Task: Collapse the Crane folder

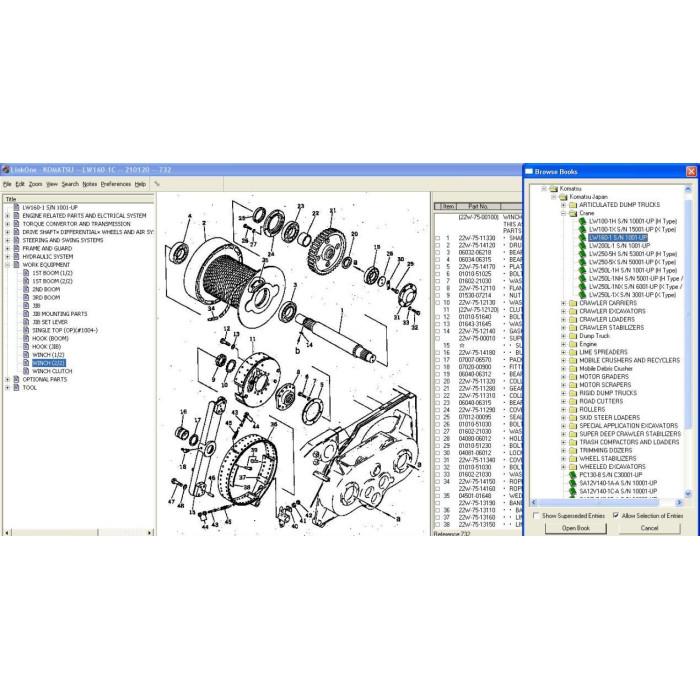Action: pos(563,213)
